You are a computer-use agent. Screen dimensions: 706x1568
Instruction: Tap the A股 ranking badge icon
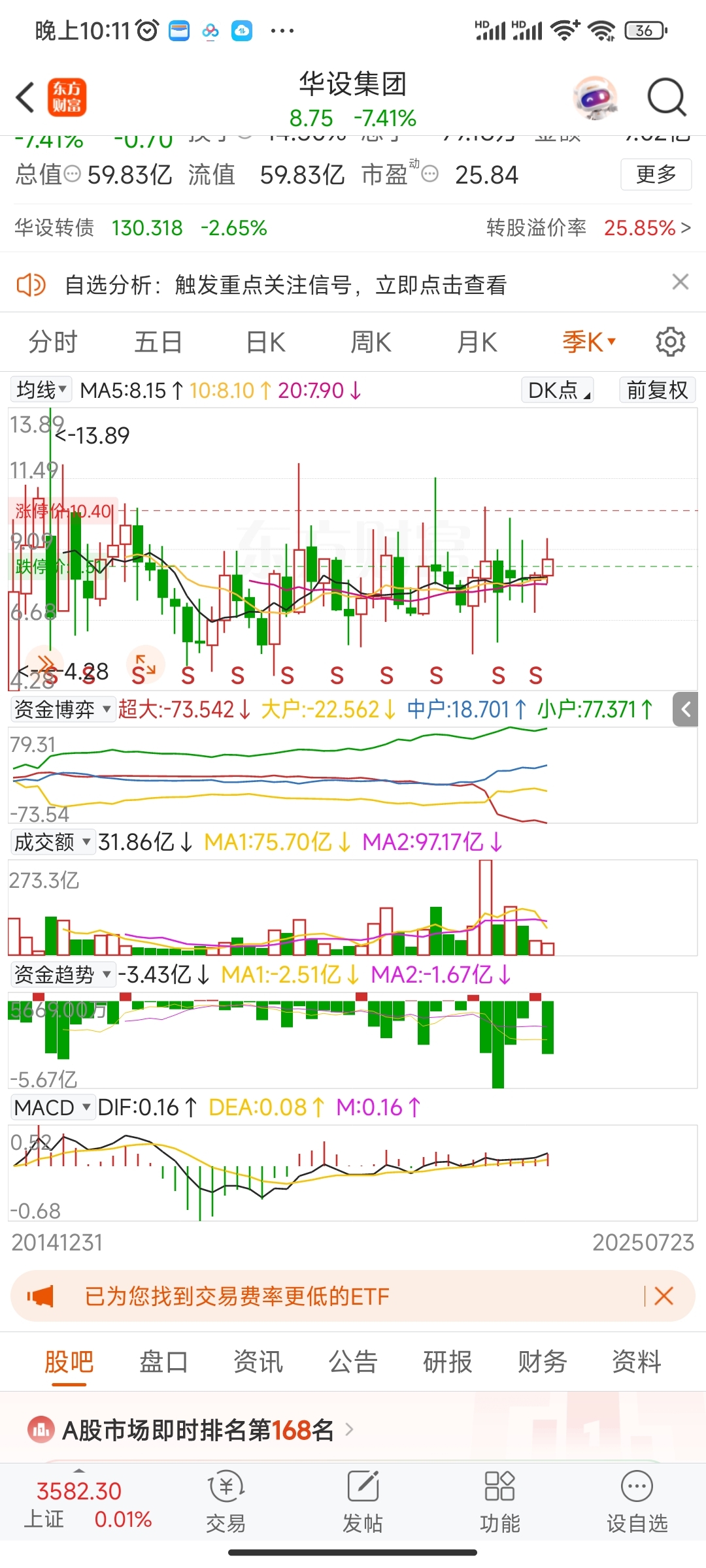click(41, 1431)
